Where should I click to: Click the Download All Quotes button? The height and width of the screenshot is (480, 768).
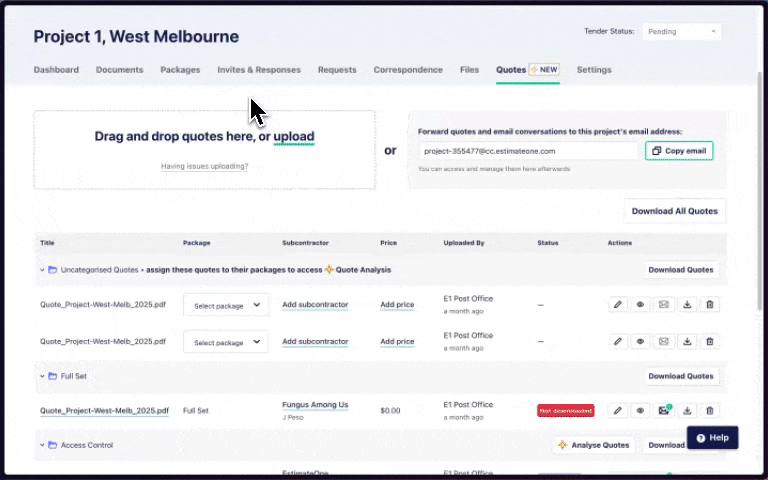675,211
